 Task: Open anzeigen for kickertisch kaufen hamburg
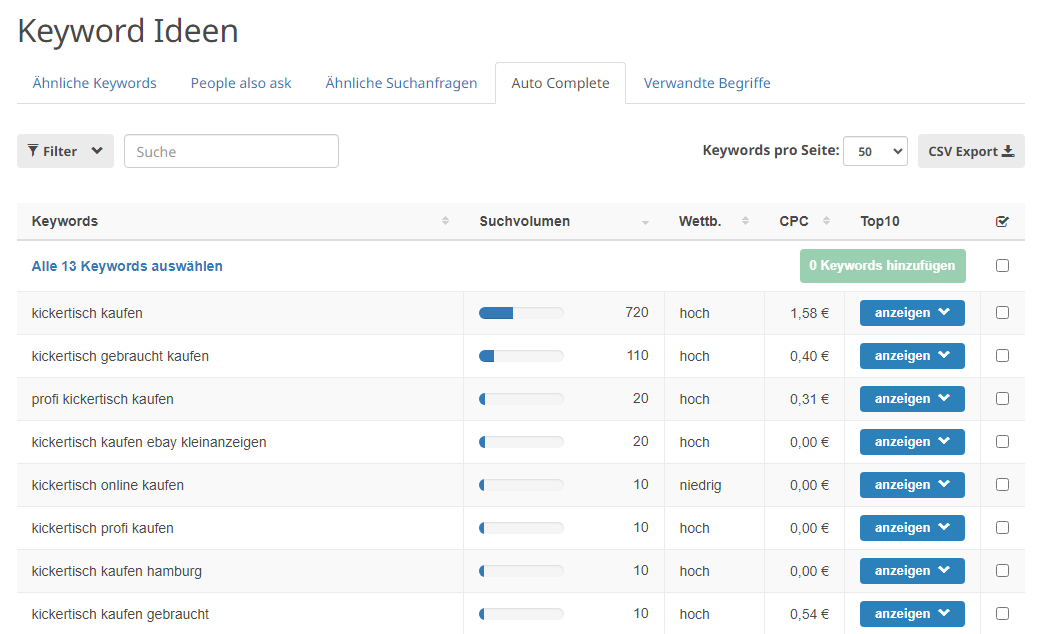[x=912, y=571]
